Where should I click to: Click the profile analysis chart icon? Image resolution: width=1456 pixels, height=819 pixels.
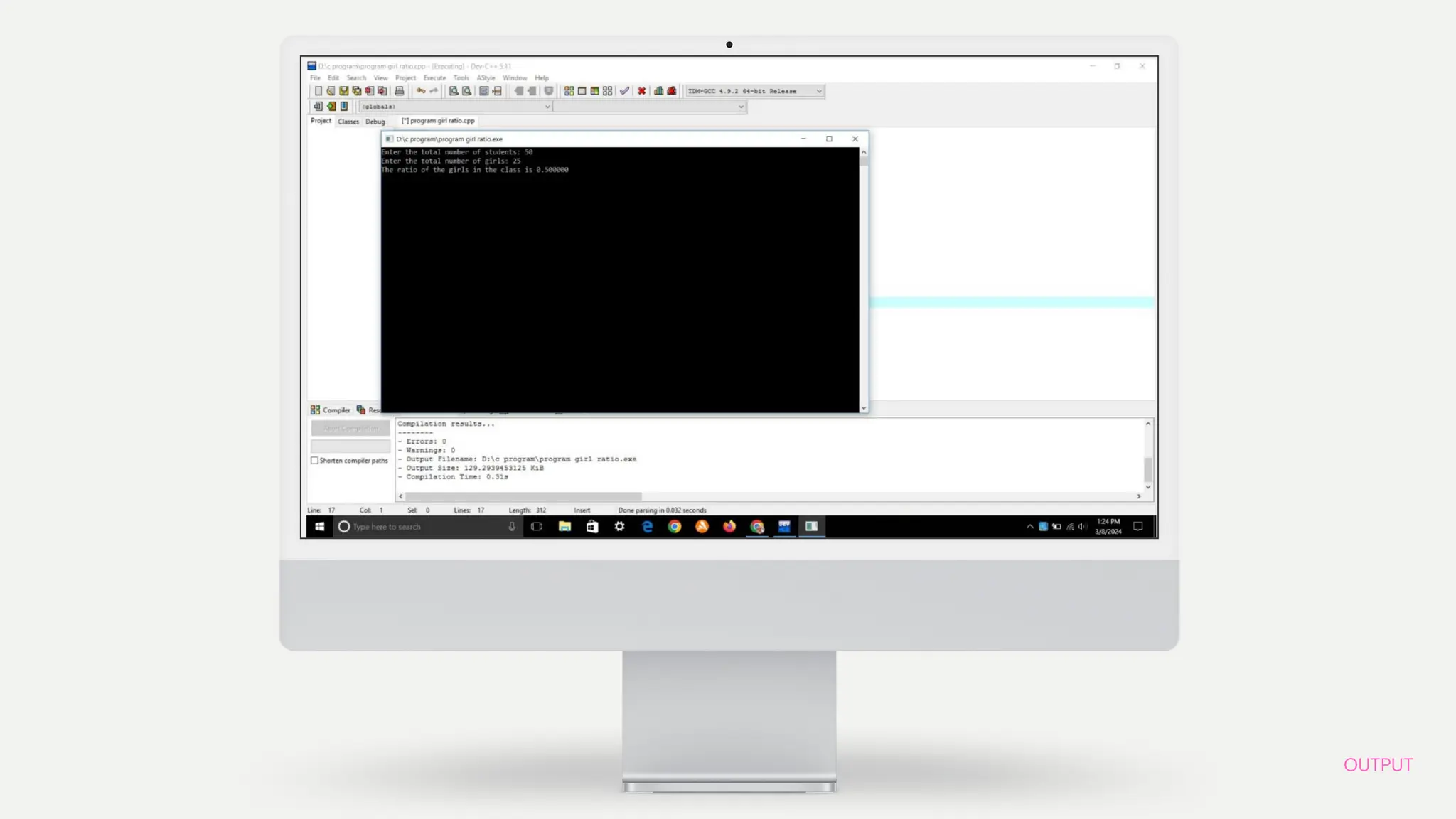[659, 91]
